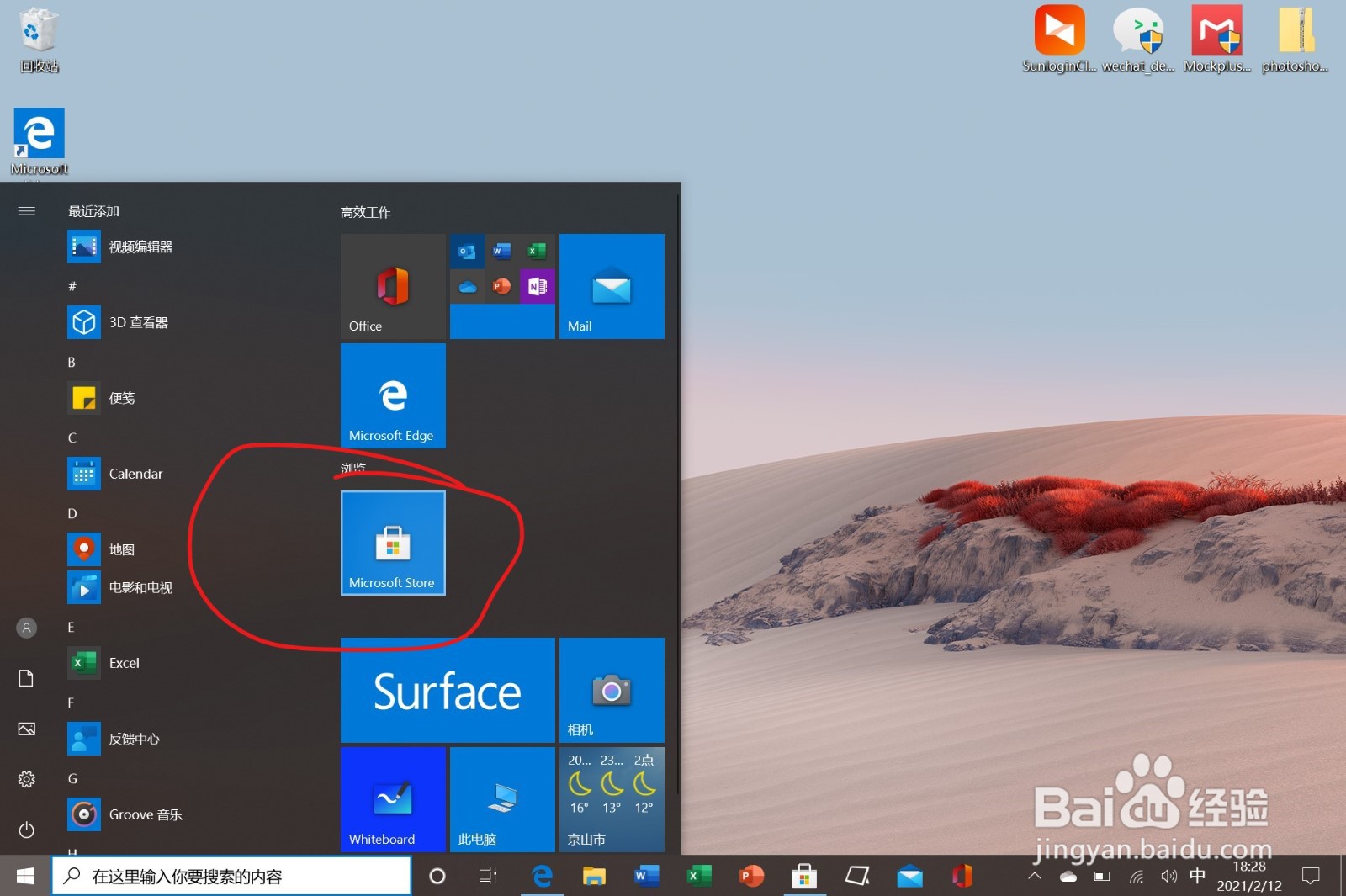Viewport: 1346px width, 896px height.
Task: Open the 便笺 sticky notes app
Action: (101, 398)
